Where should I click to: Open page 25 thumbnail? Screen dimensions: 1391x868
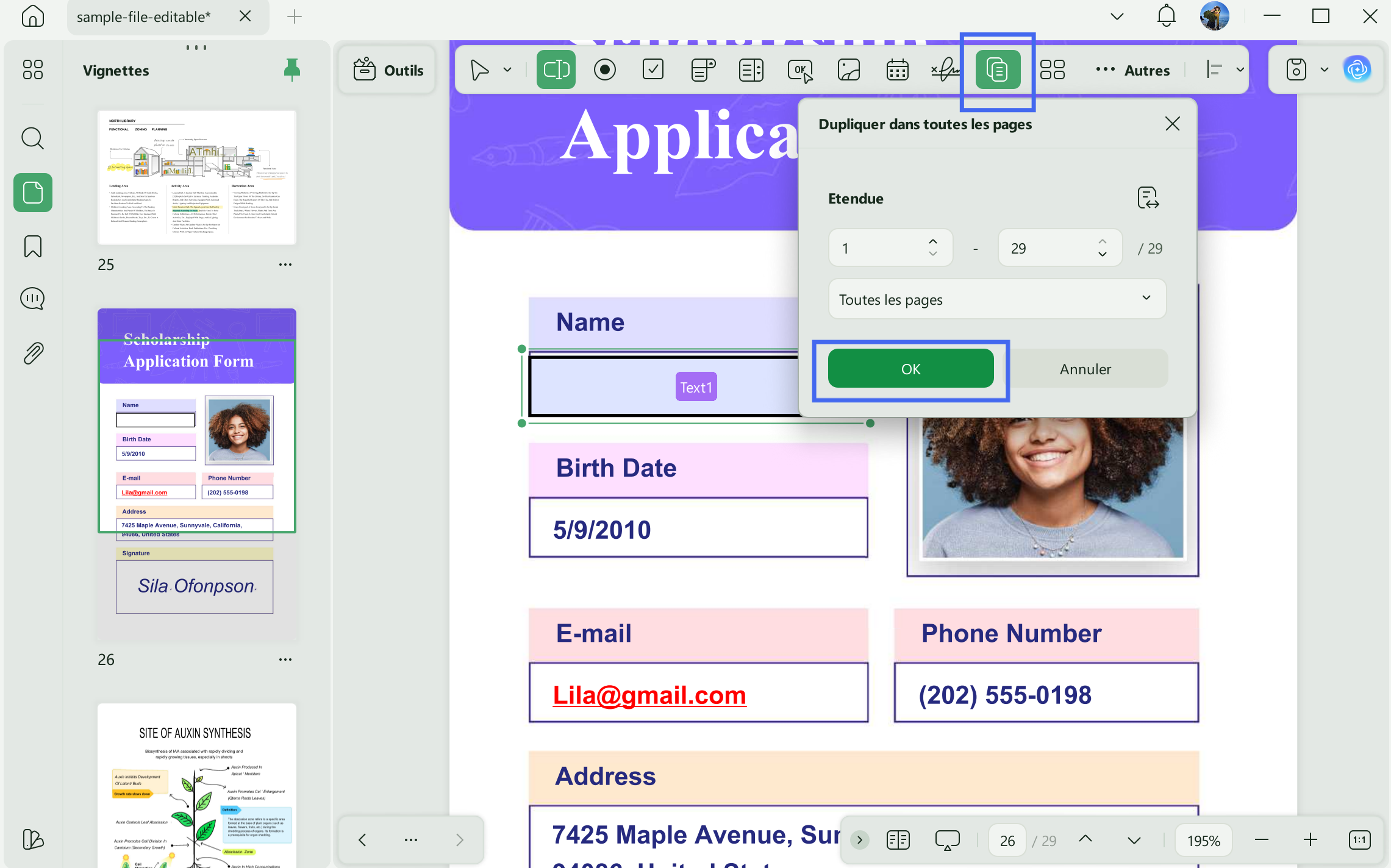tap(197, 177)
